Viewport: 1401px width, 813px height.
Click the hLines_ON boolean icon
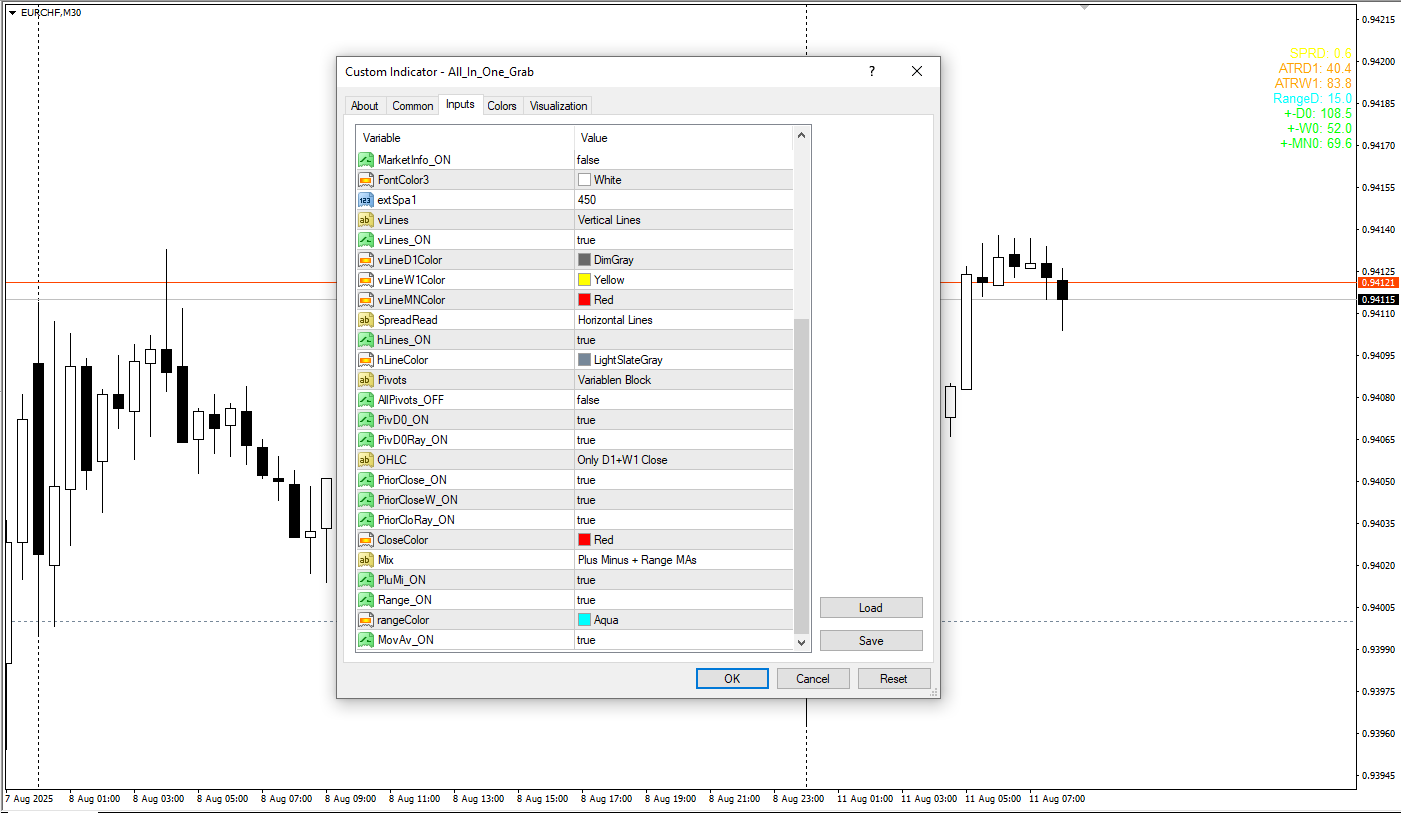[x=365, y=340]
